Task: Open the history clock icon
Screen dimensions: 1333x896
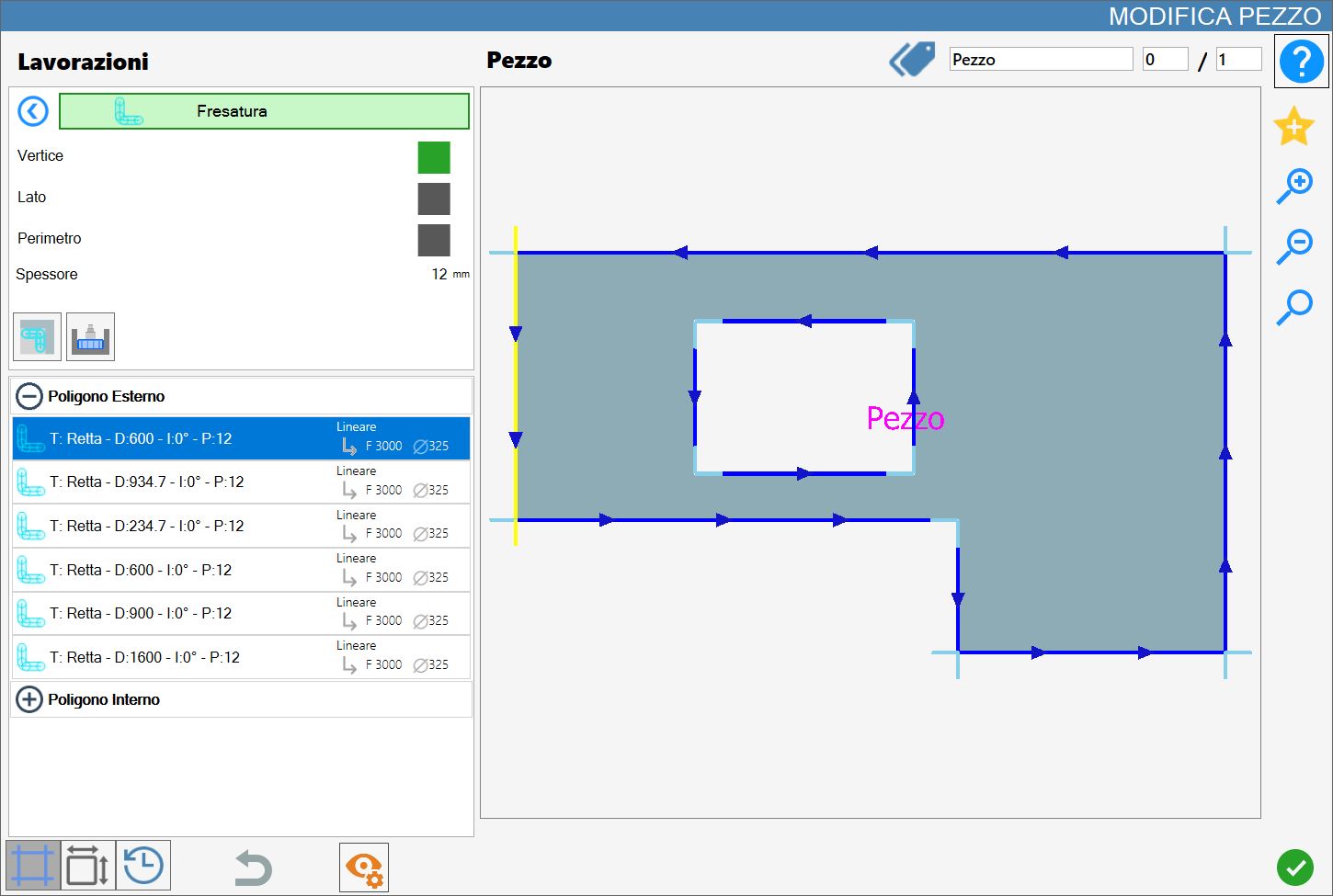Action: (143, 866)
